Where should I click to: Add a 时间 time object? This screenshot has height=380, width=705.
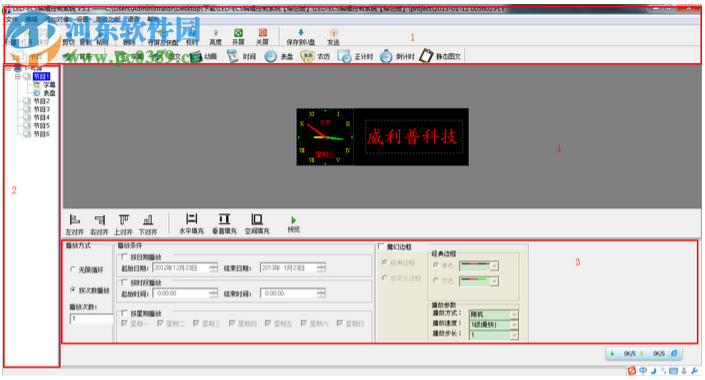pyautogui.click(x=241, y=56)
